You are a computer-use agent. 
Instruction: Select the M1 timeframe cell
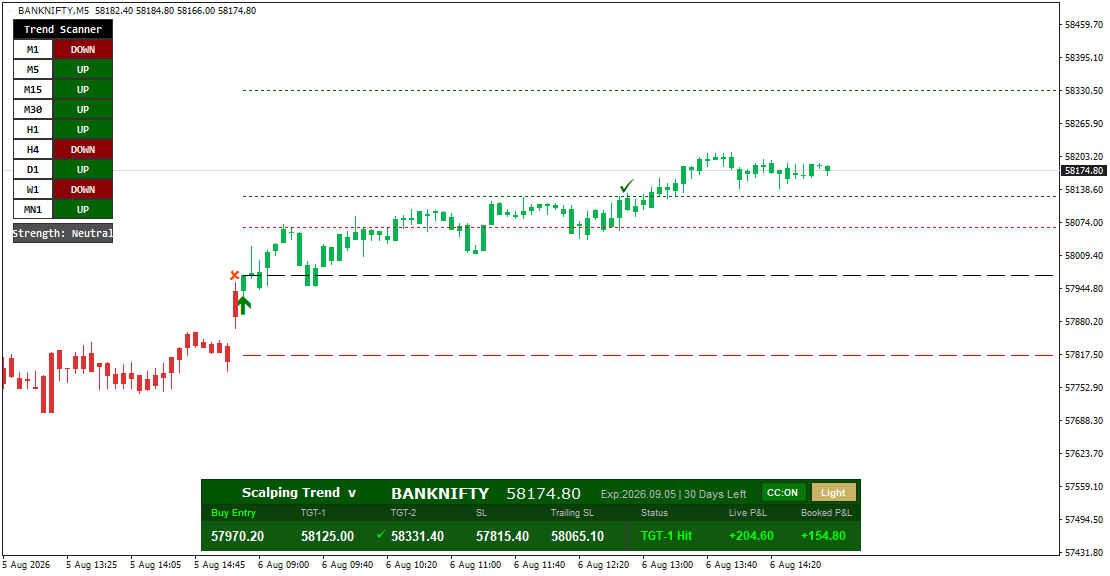[x=33, y=50]
